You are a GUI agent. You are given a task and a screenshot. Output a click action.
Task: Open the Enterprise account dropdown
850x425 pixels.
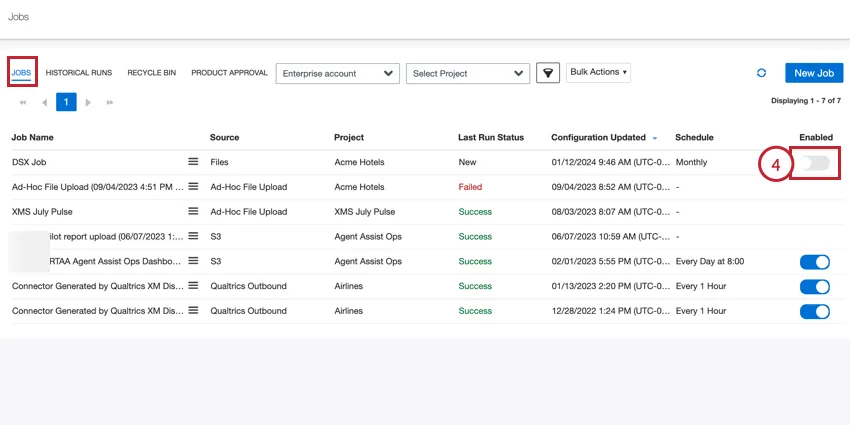pyautogui.click(x=337, y=73)
